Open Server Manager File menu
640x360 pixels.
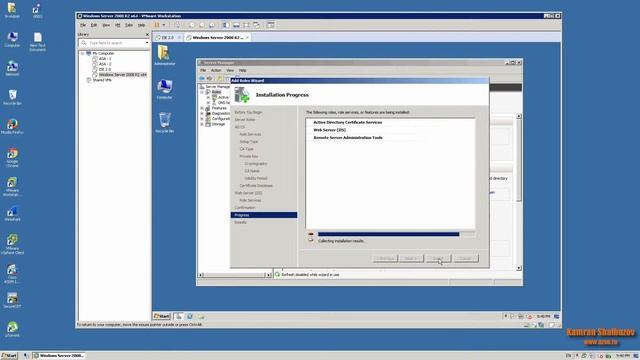click(203, 71)
